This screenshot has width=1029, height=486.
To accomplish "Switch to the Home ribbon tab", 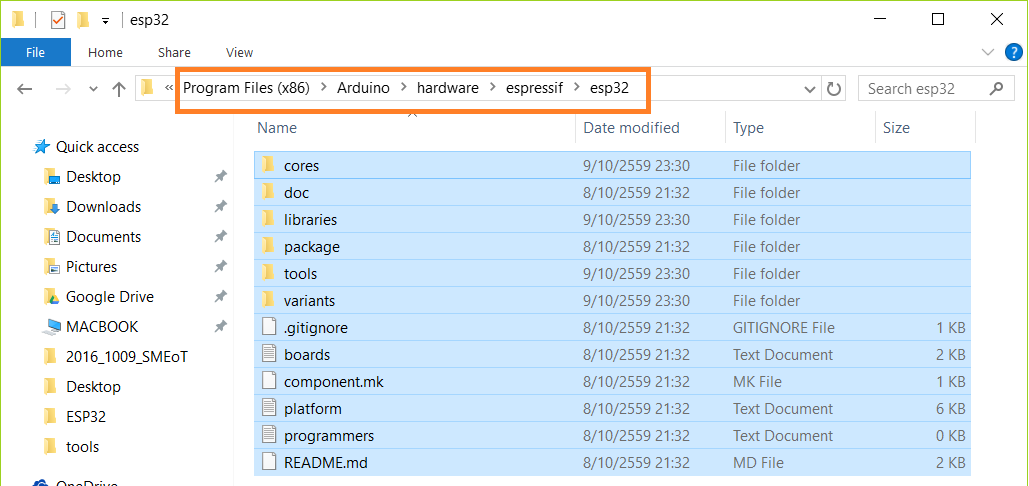I will [105, 52].
